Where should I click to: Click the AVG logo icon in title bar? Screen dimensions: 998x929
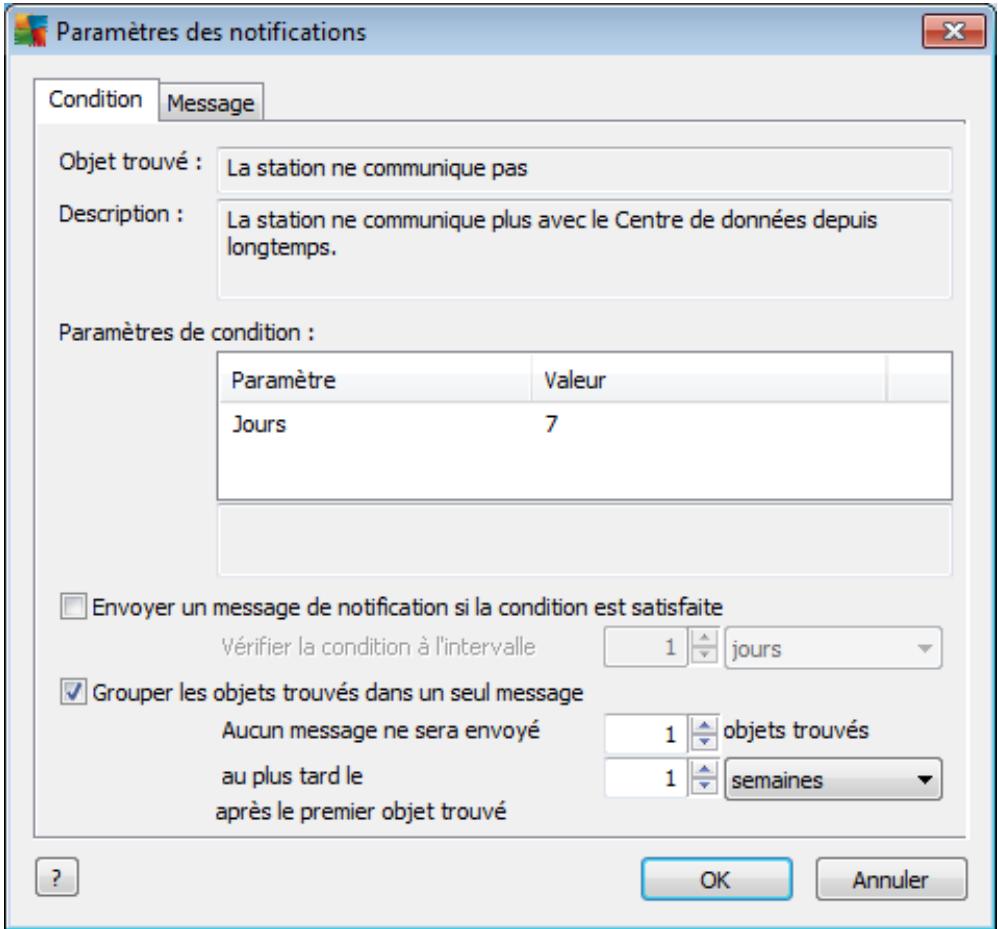31,31
